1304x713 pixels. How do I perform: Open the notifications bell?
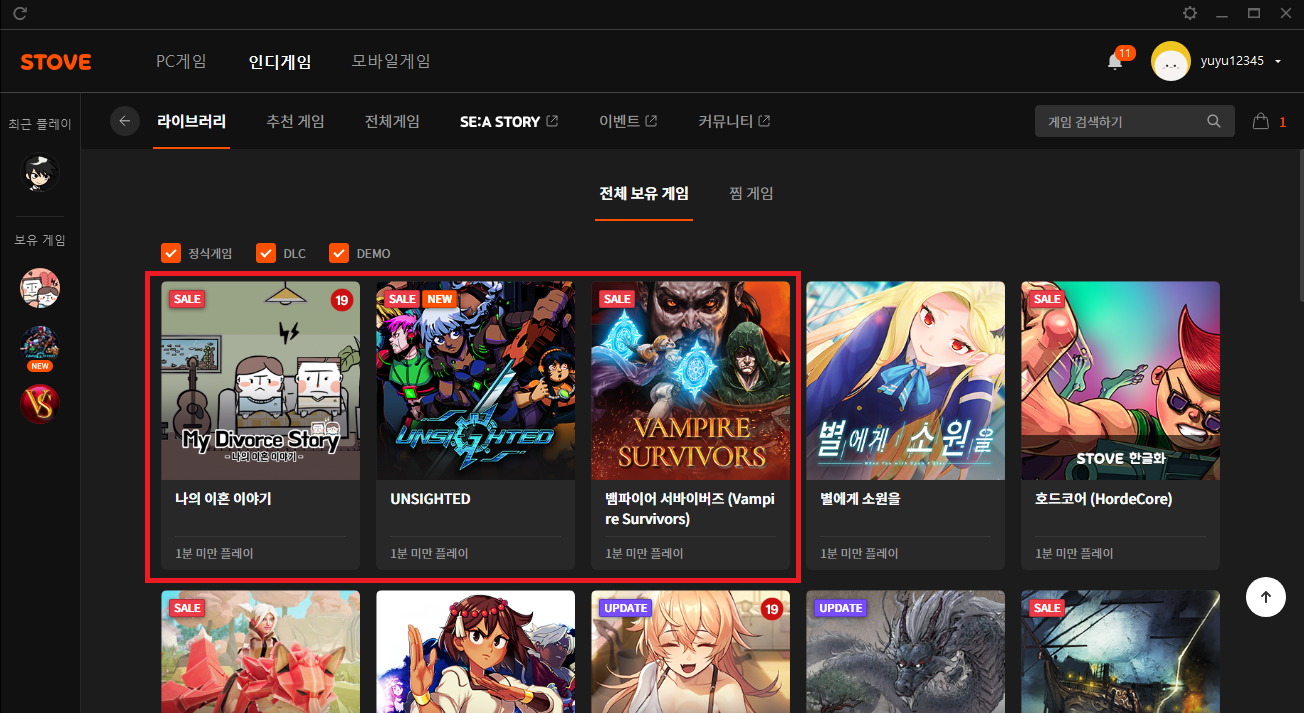coord(1115,62)
